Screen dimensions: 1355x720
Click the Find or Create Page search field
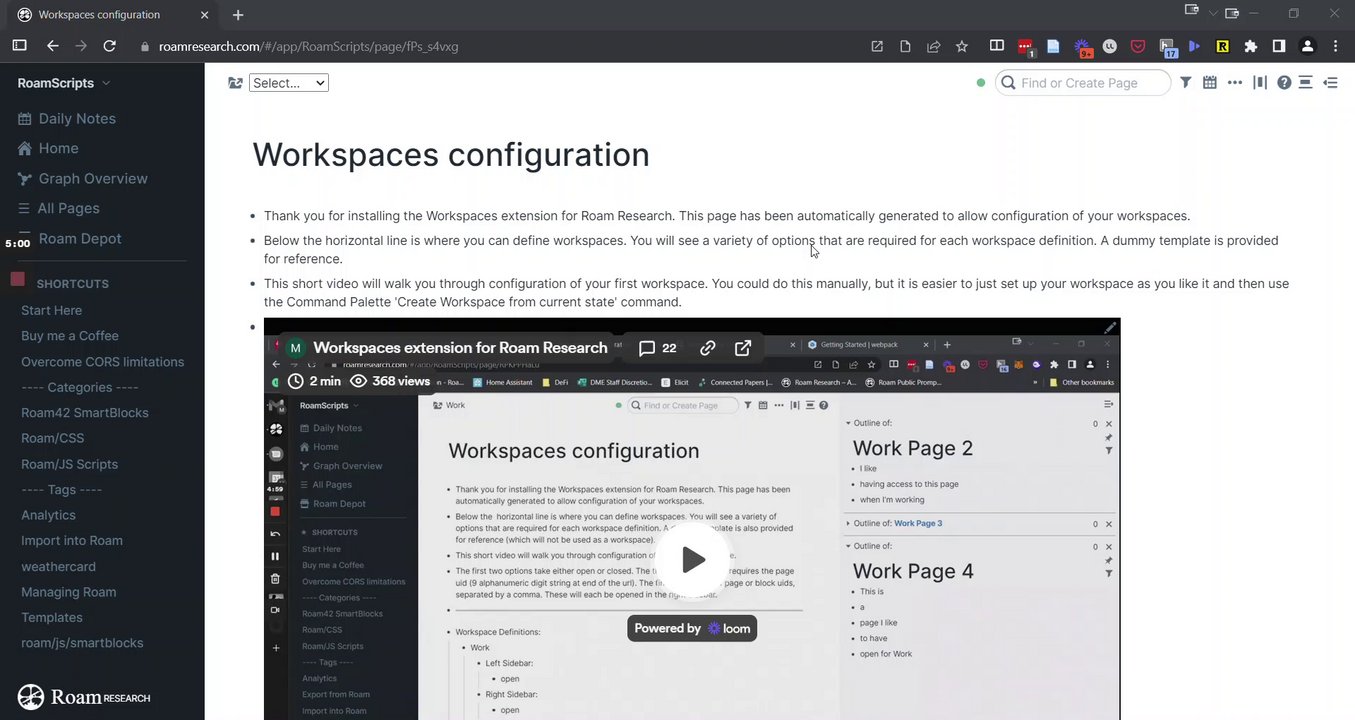1083,83
